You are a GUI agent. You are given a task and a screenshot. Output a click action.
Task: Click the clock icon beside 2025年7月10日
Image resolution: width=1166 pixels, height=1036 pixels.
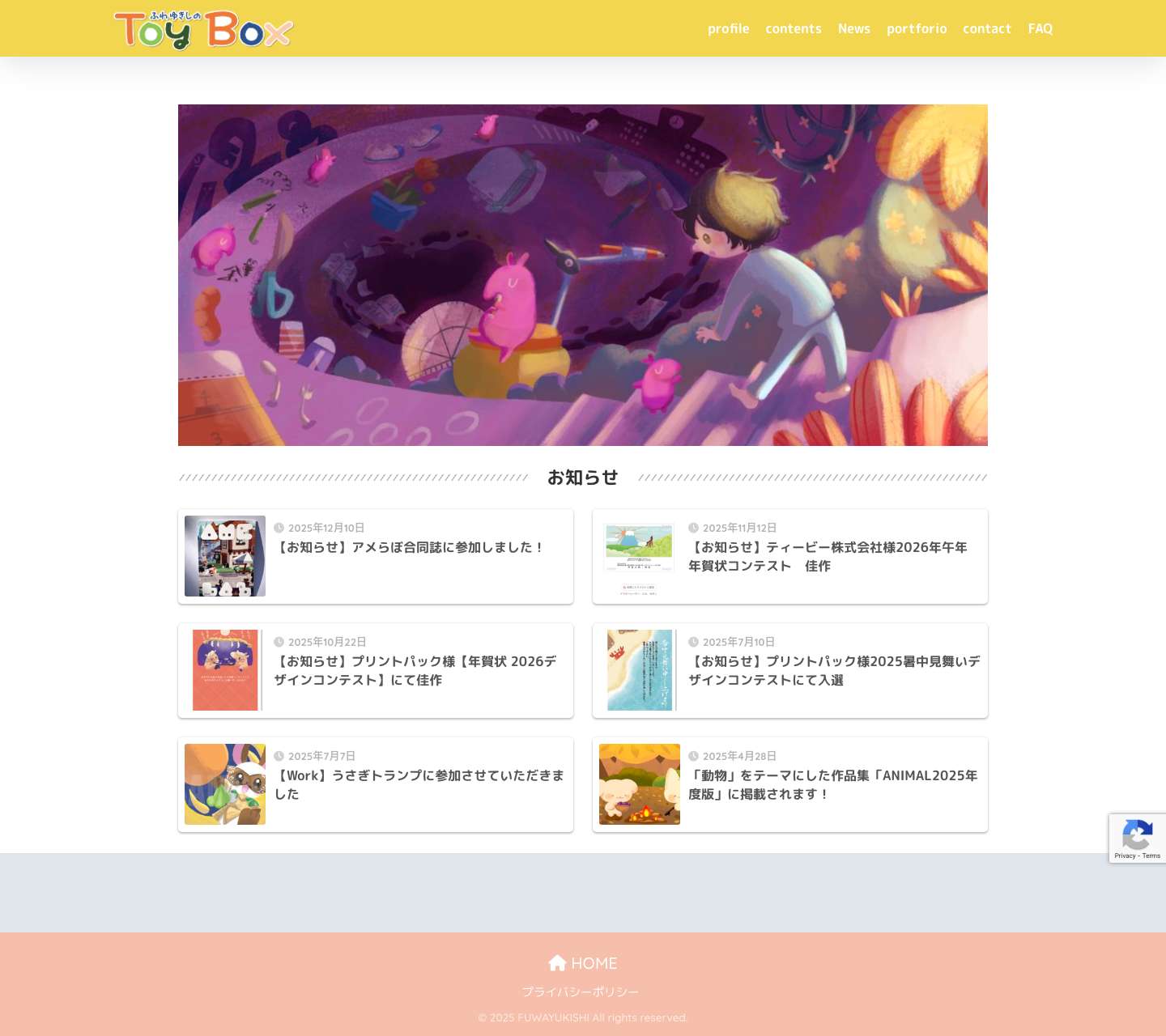tap(692, 642)
